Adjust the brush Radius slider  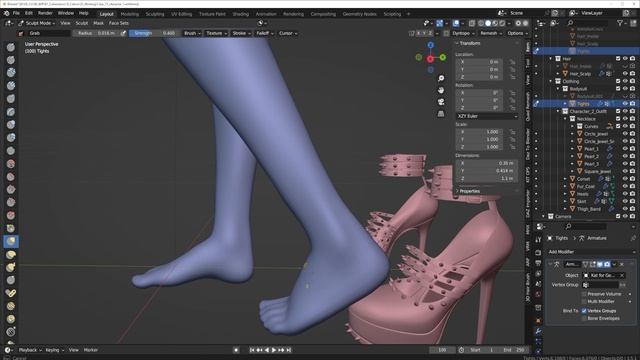click(x=96, y=33)
